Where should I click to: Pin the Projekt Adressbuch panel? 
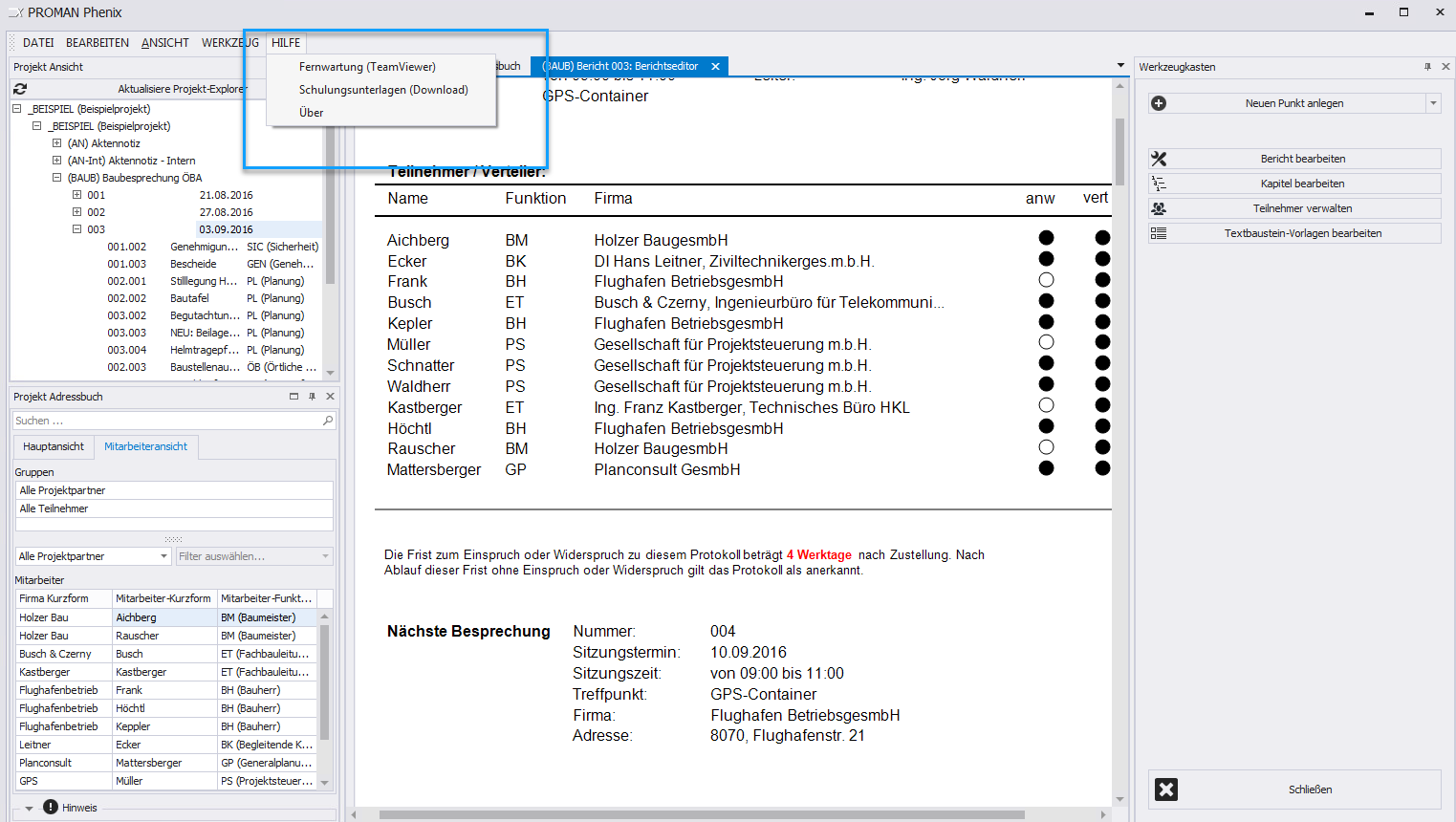pyautogui.click(x=312, y=397)
